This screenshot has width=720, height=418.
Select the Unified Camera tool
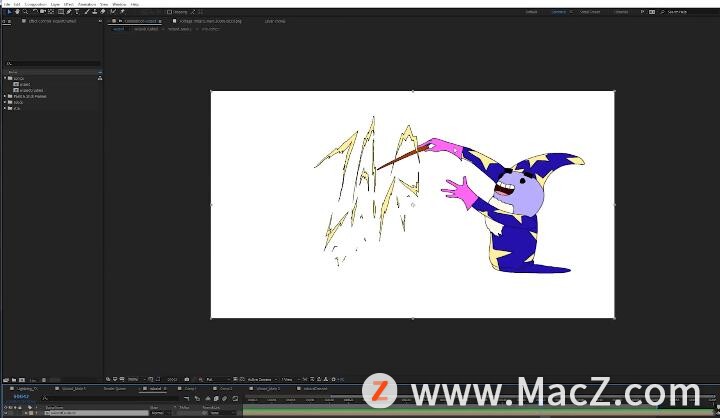(x=43, y=11)
